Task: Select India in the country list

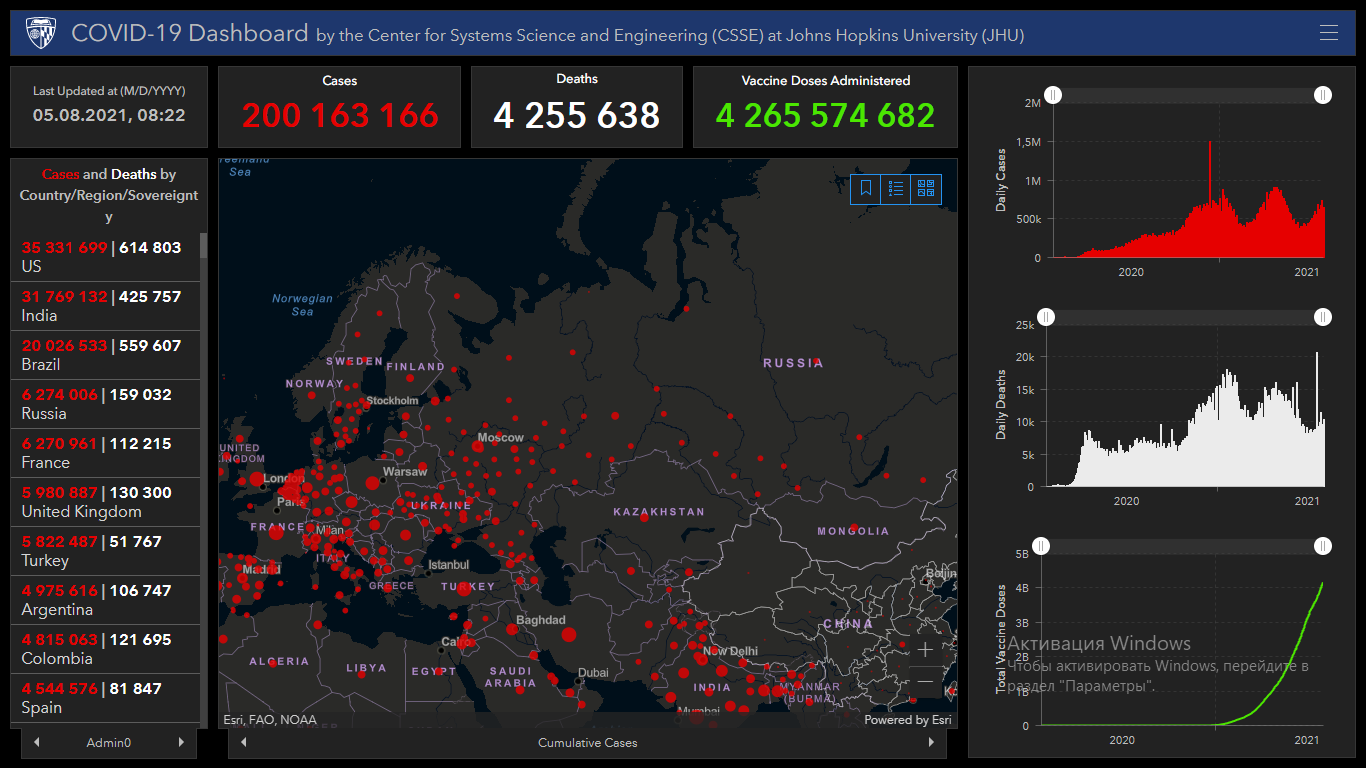Action: coord(100,306)
